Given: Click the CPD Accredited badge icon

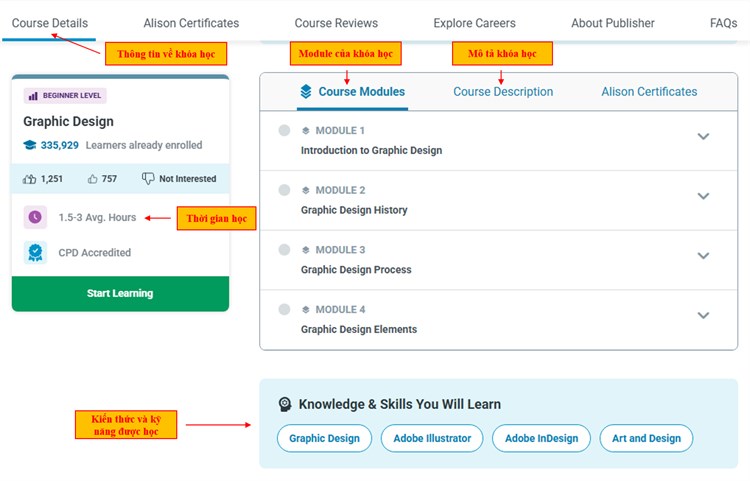Looking at the screenshot, I should (35, 253).
